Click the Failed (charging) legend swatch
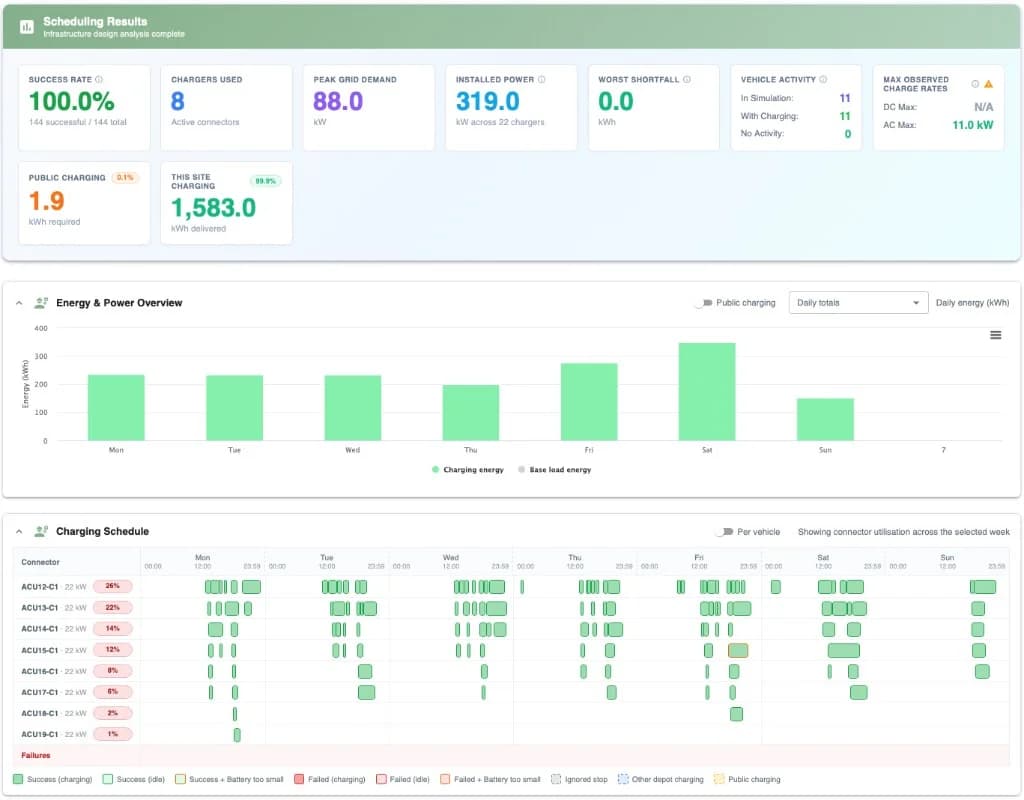The height and width of the screenshot is (800, 1024). [x=299, y=779]
